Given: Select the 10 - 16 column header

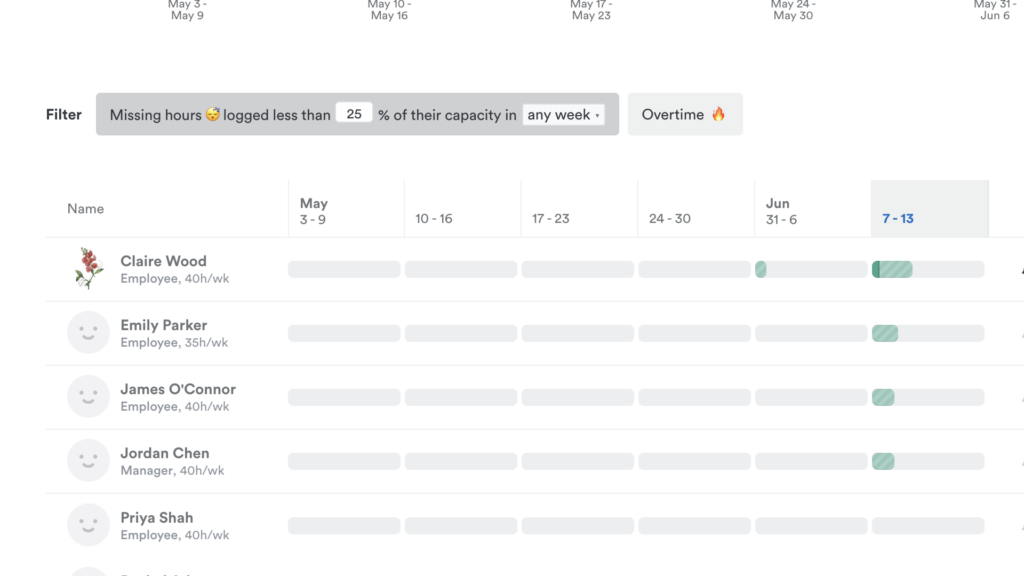Looking at the screenshot, I should coord(462,209).
